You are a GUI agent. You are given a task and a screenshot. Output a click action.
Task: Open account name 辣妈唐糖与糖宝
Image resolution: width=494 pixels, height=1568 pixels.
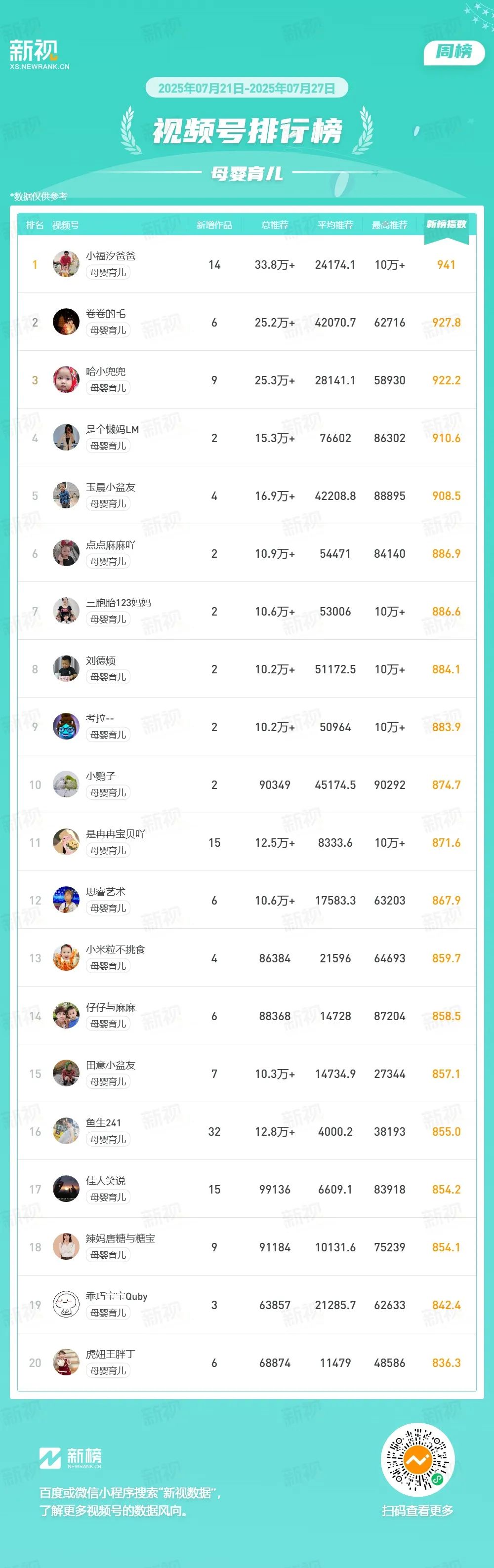(x=120, y=1238)
